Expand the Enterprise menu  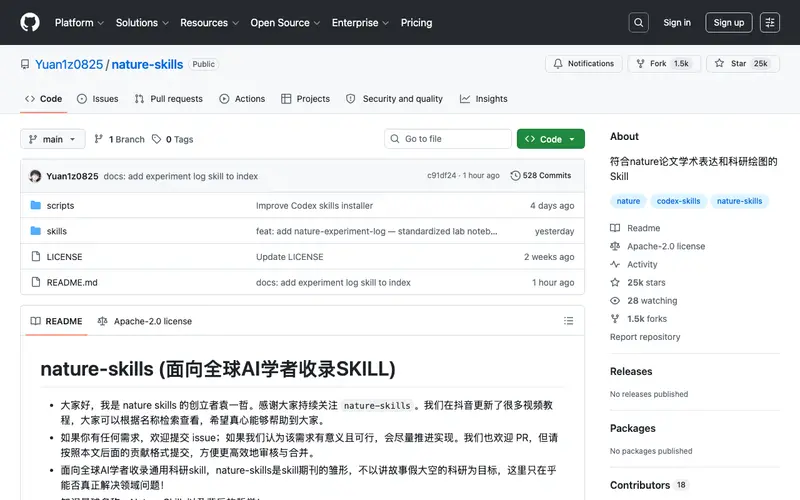coord(360,22)
